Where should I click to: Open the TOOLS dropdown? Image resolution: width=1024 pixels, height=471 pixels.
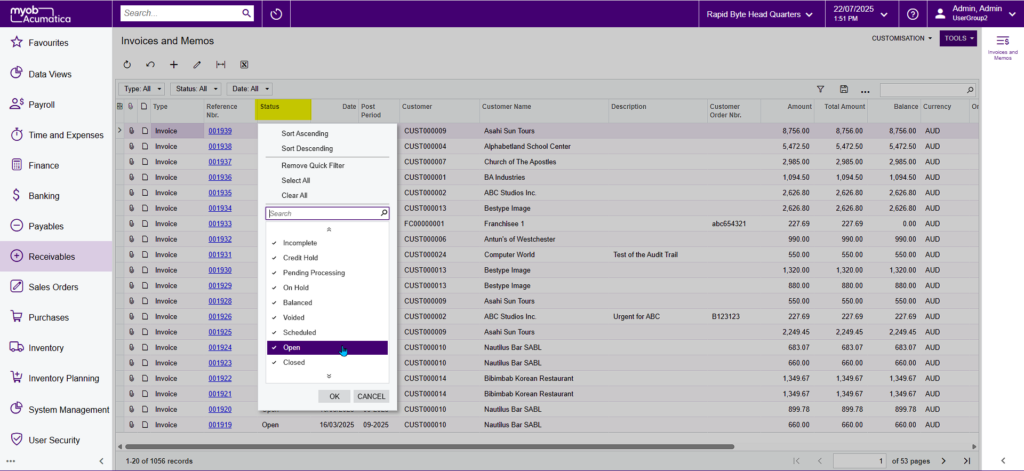point(959,39)
